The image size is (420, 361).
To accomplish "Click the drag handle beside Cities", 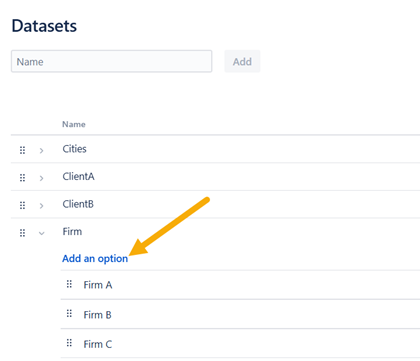I will [x=22, y=150].
